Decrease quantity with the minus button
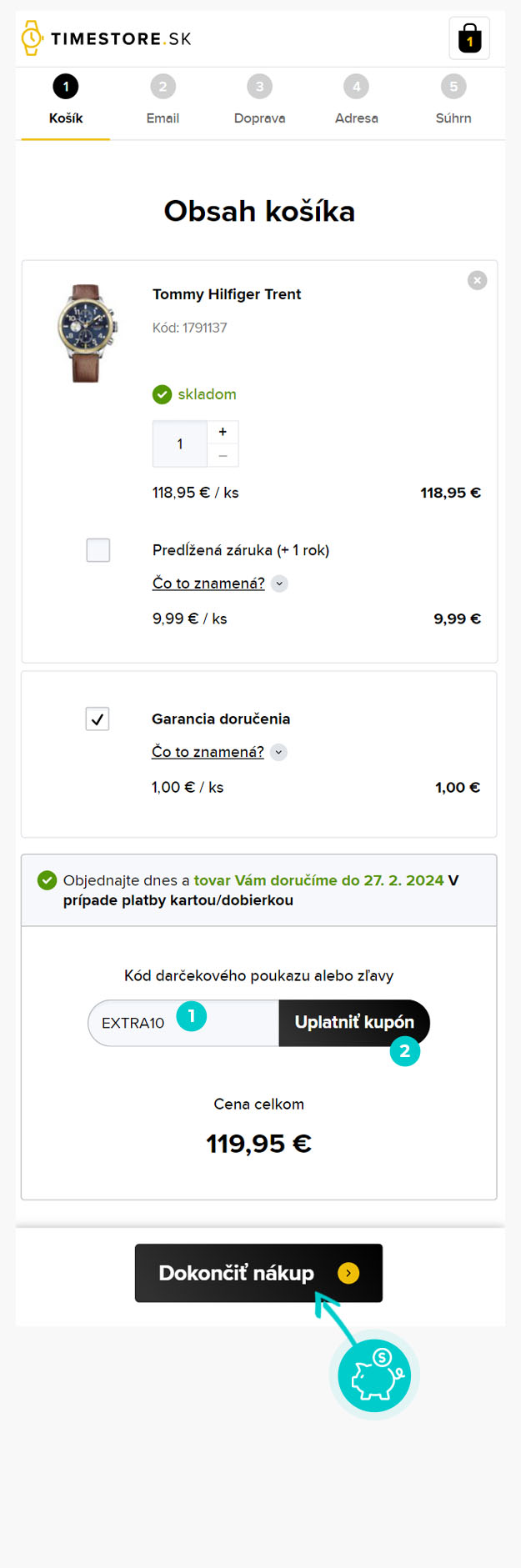 pos(223,456)
